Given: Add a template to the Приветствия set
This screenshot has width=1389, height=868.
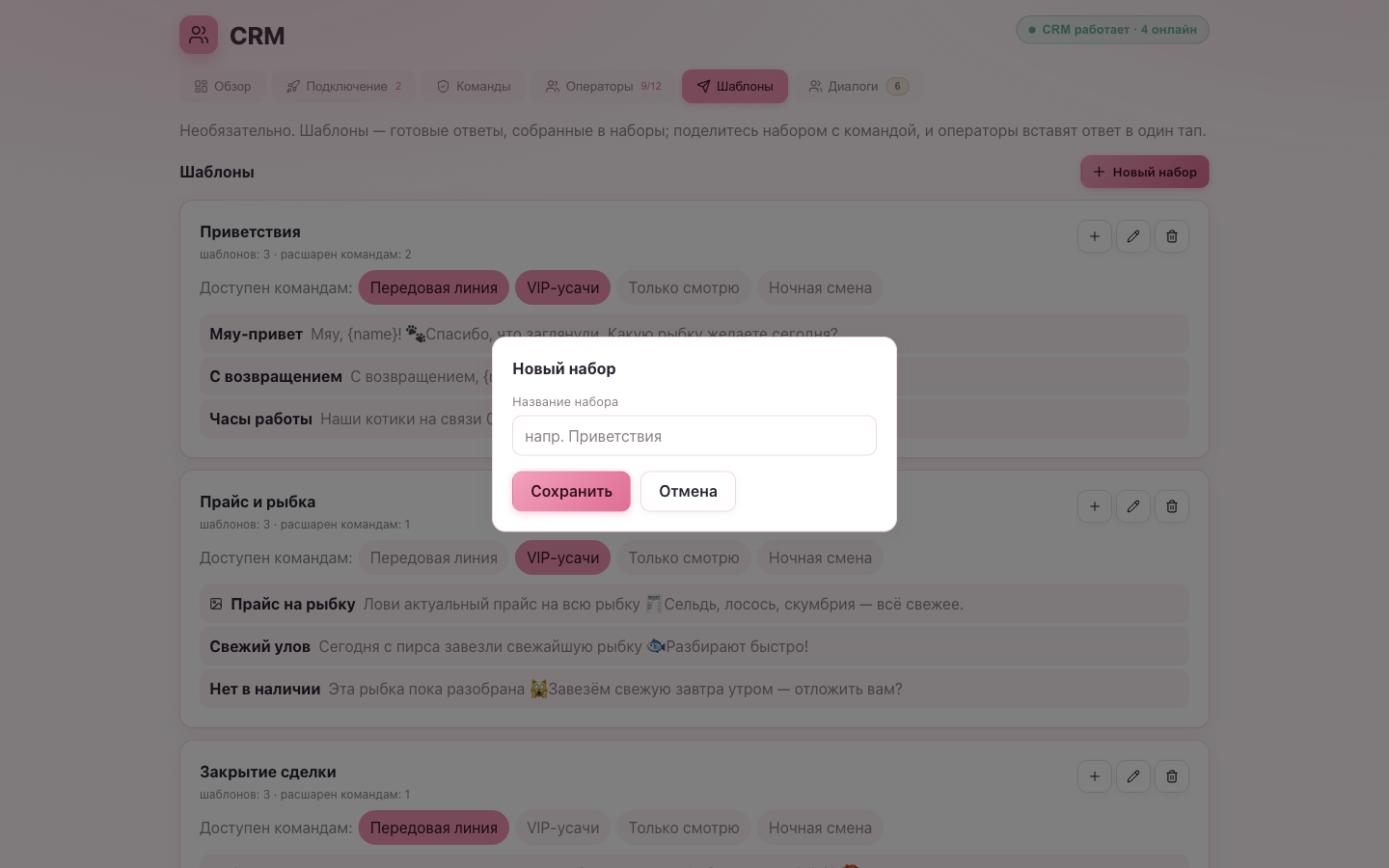Looking at the screenshot, I should [x=1095, y=236].
